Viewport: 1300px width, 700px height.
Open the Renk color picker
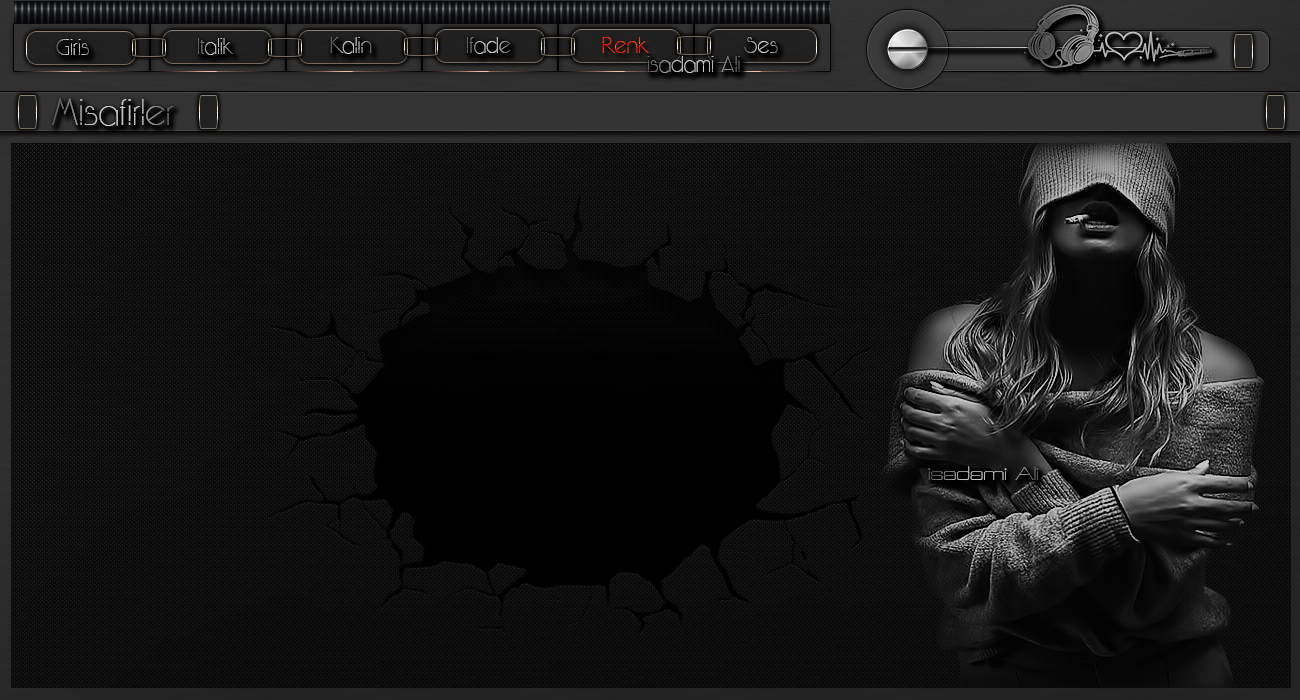(625, 47)
